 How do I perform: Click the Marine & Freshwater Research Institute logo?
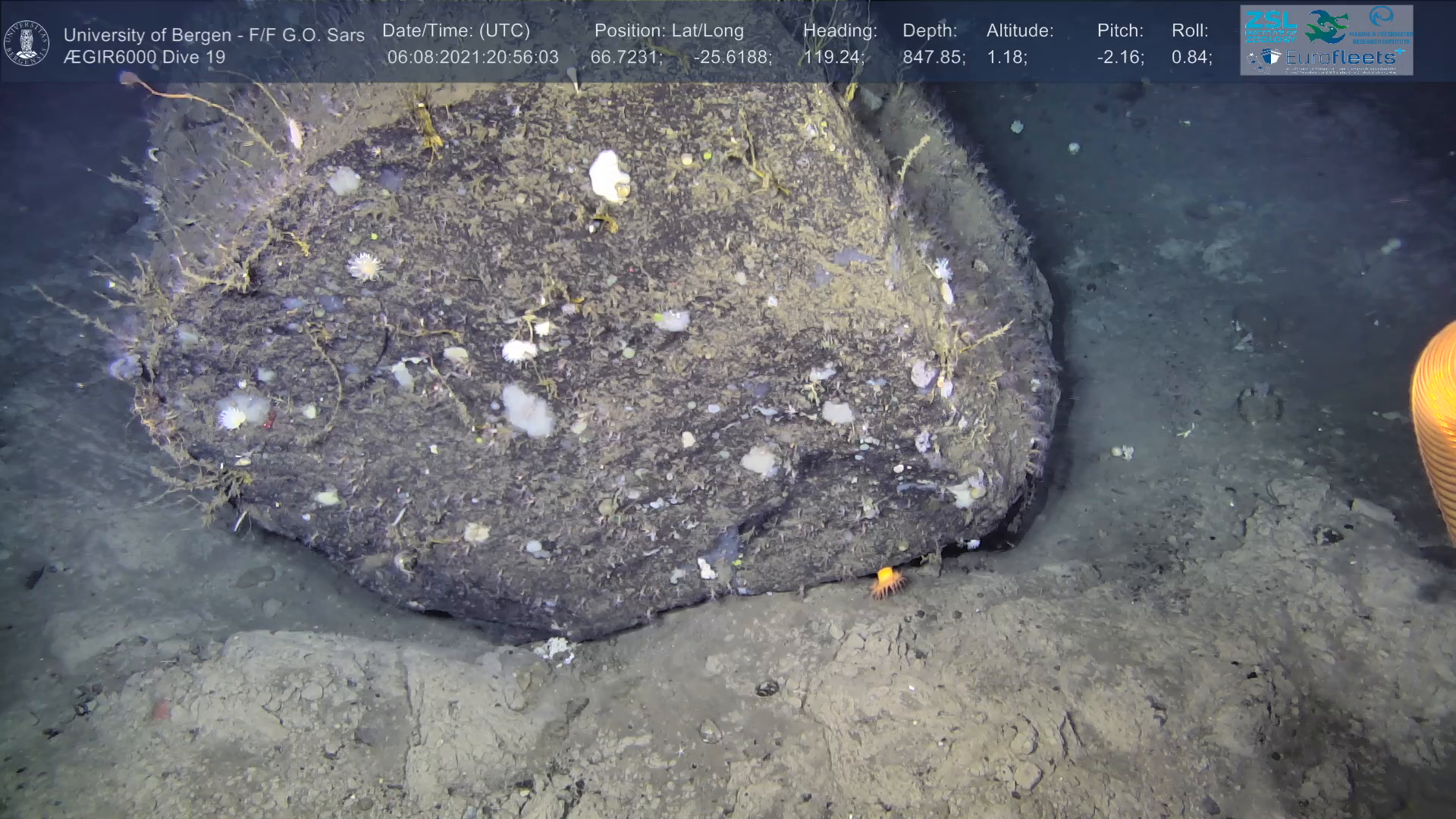coord(1381,24)
